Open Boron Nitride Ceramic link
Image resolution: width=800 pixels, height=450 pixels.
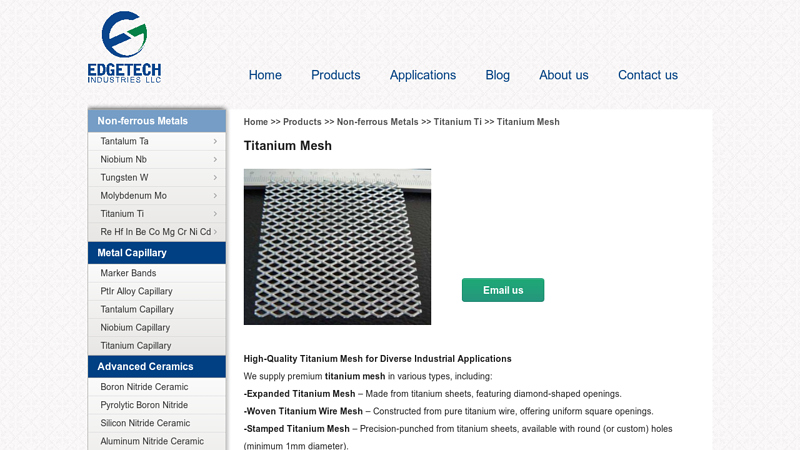144,387
